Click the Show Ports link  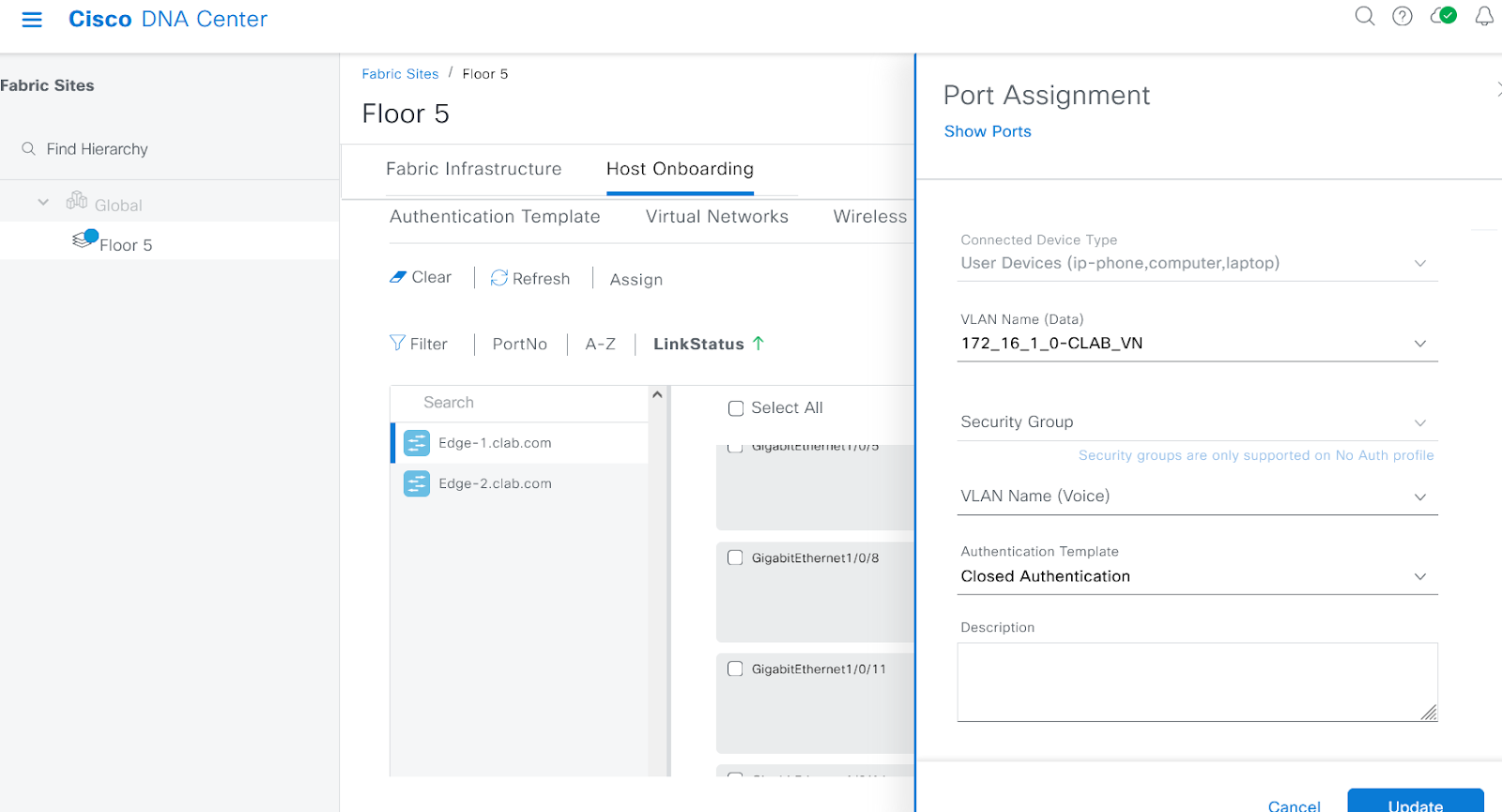coord(988,131)
